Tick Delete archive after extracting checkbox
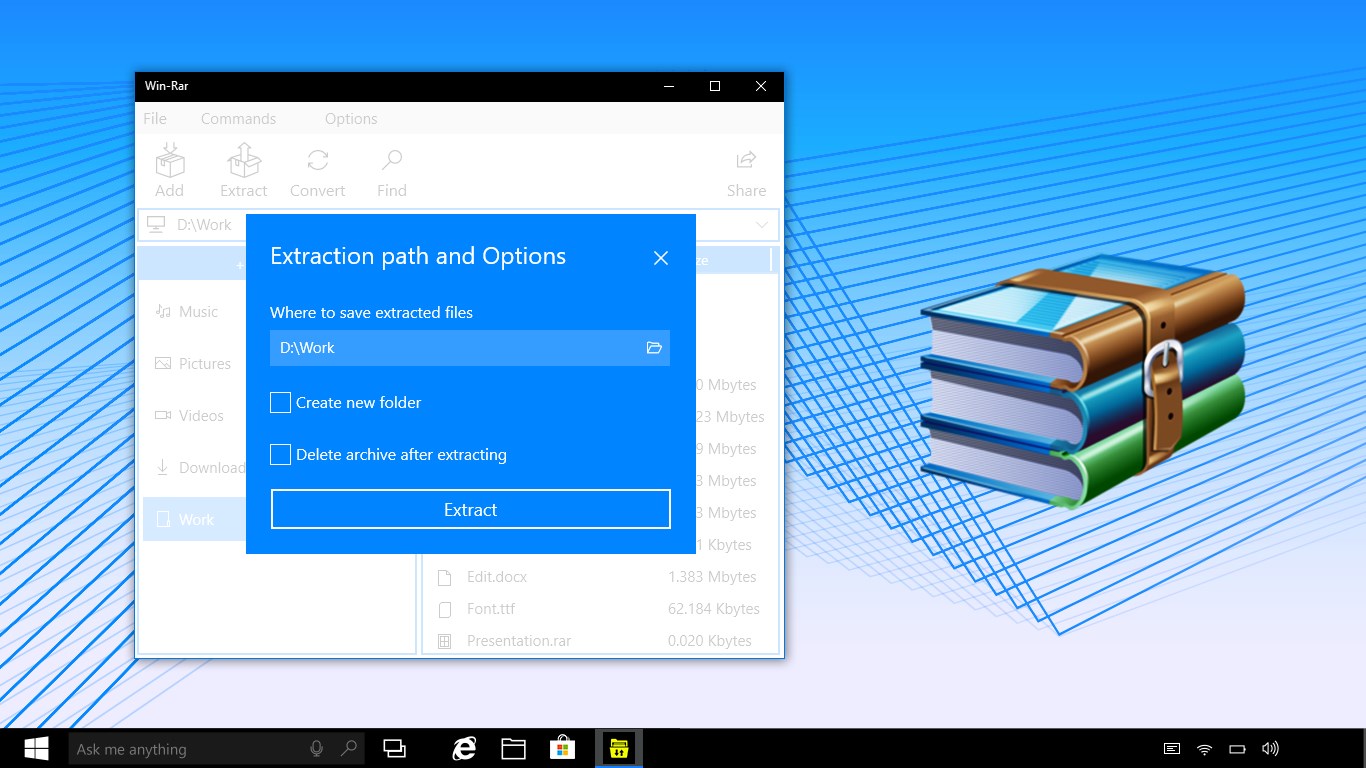 [280, 455]
